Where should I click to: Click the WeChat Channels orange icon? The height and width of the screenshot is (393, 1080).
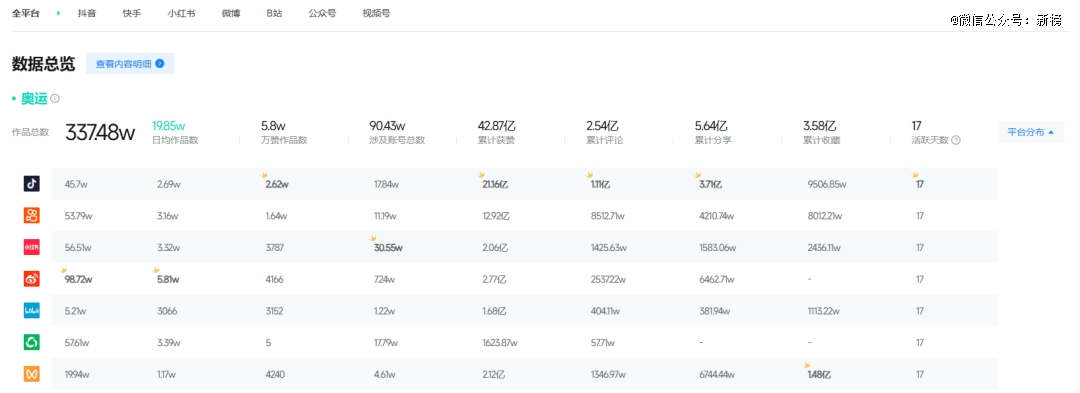(x=32, y=374)
